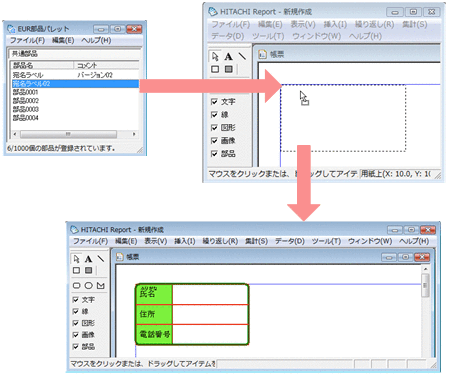
Task: Select 宛名ラベル row in parts palette
Action: [x=75, y=75]
